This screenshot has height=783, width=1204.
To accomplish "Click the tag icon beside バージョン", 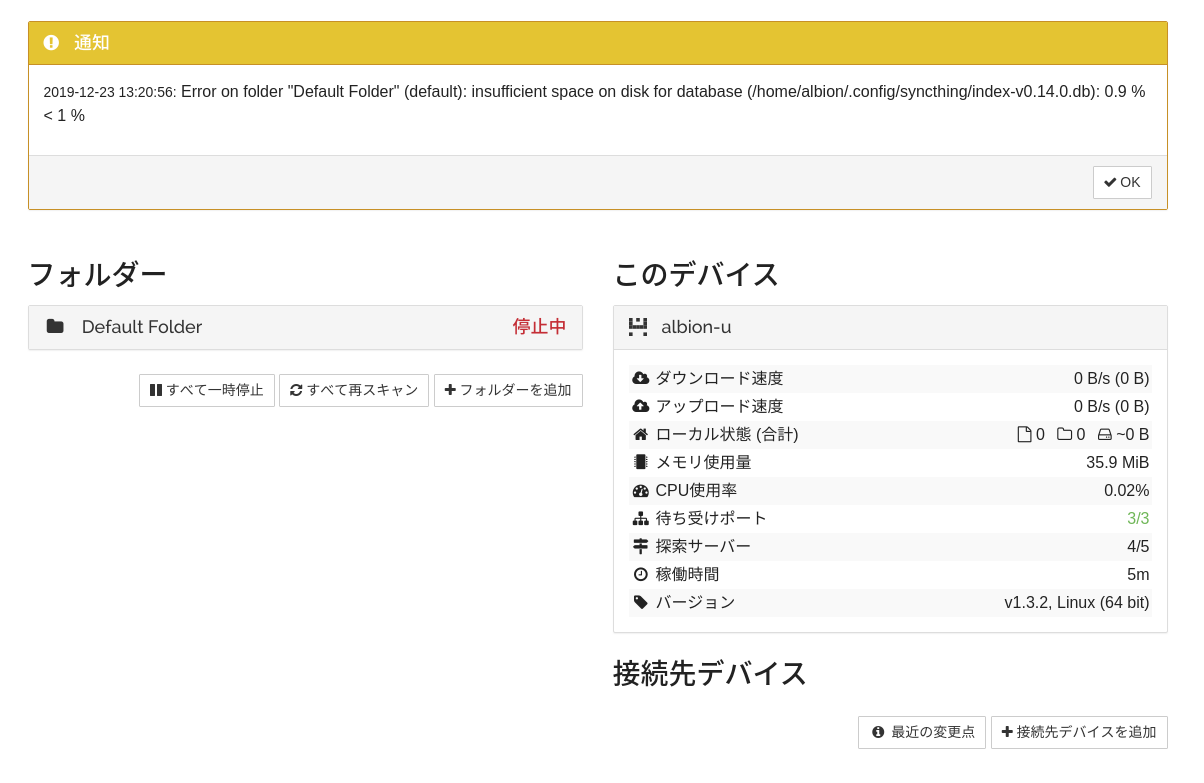I will 641,602.
